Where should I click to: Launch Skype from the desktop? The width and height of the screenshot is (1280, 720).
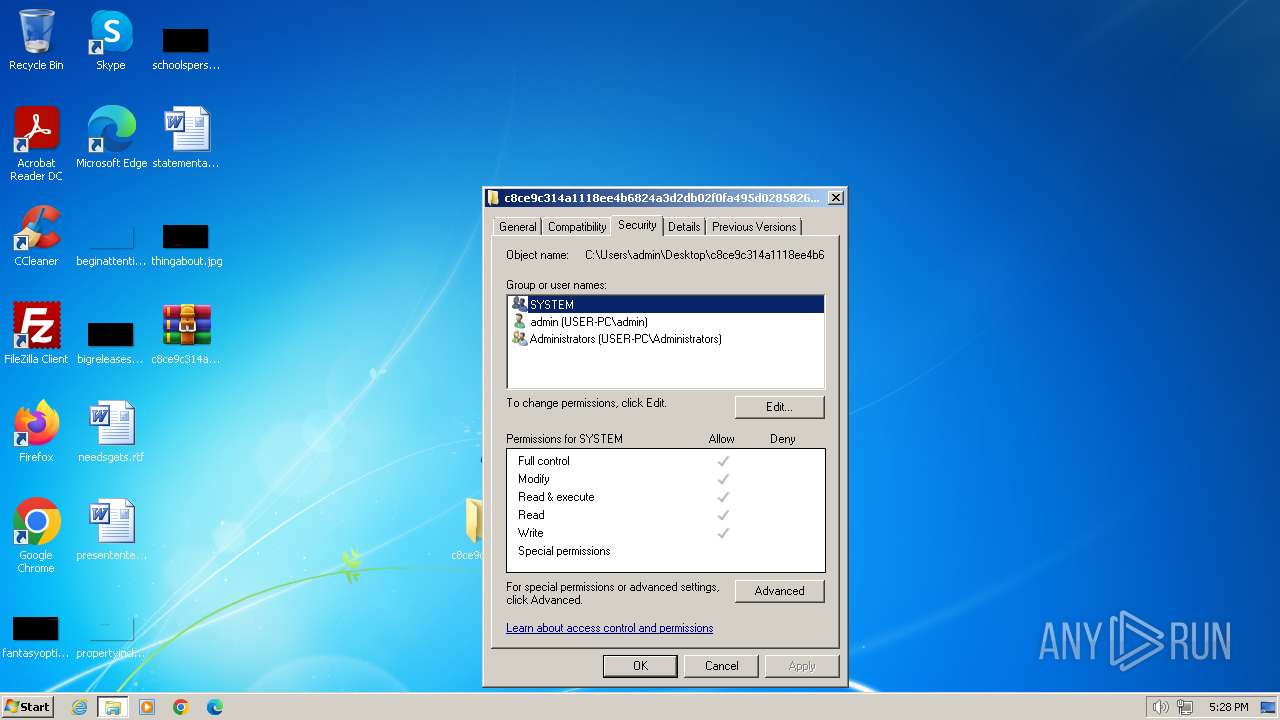[111, 40]
